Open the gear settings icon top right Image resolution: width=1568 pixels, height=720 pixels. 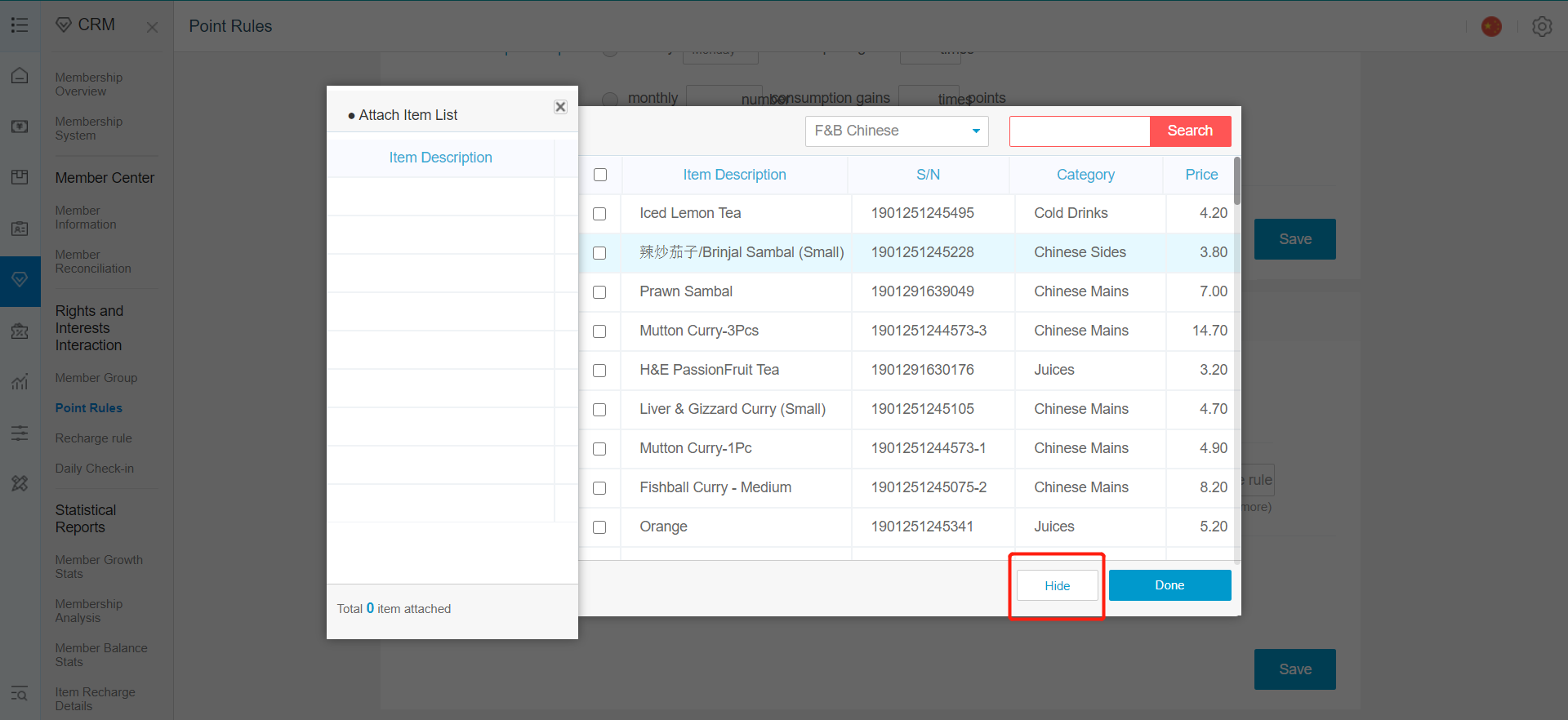coord(1542,26)
